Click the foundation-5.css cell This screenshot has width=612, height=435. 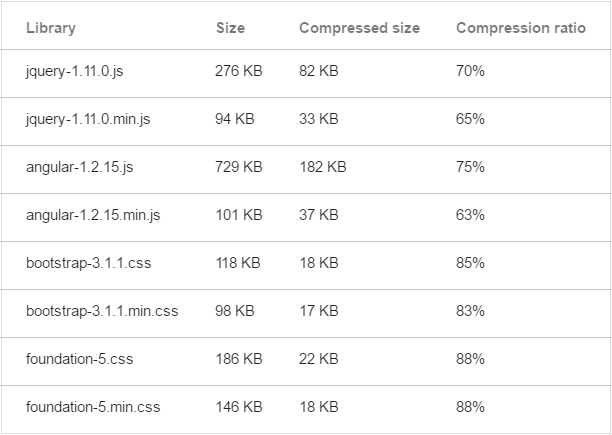coord(77,359)
